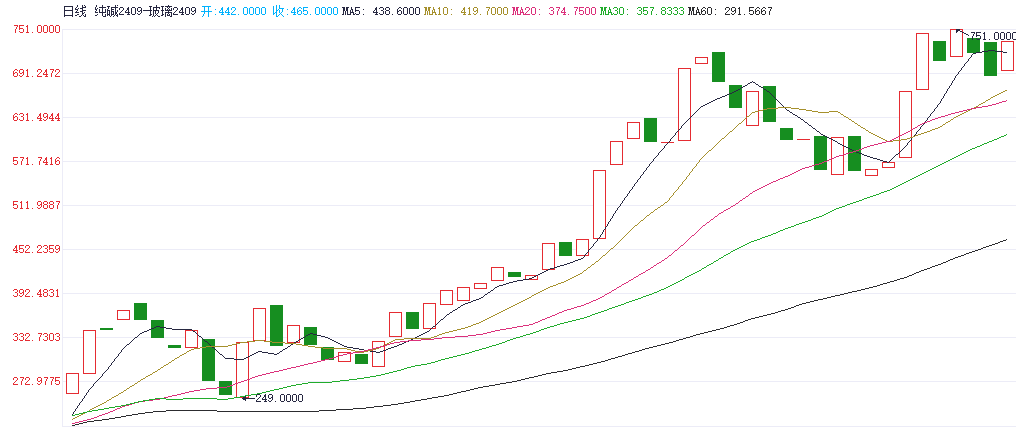Select the MA30: 357.8333 indicator label

pyautogui.click(x=641, y=12)
